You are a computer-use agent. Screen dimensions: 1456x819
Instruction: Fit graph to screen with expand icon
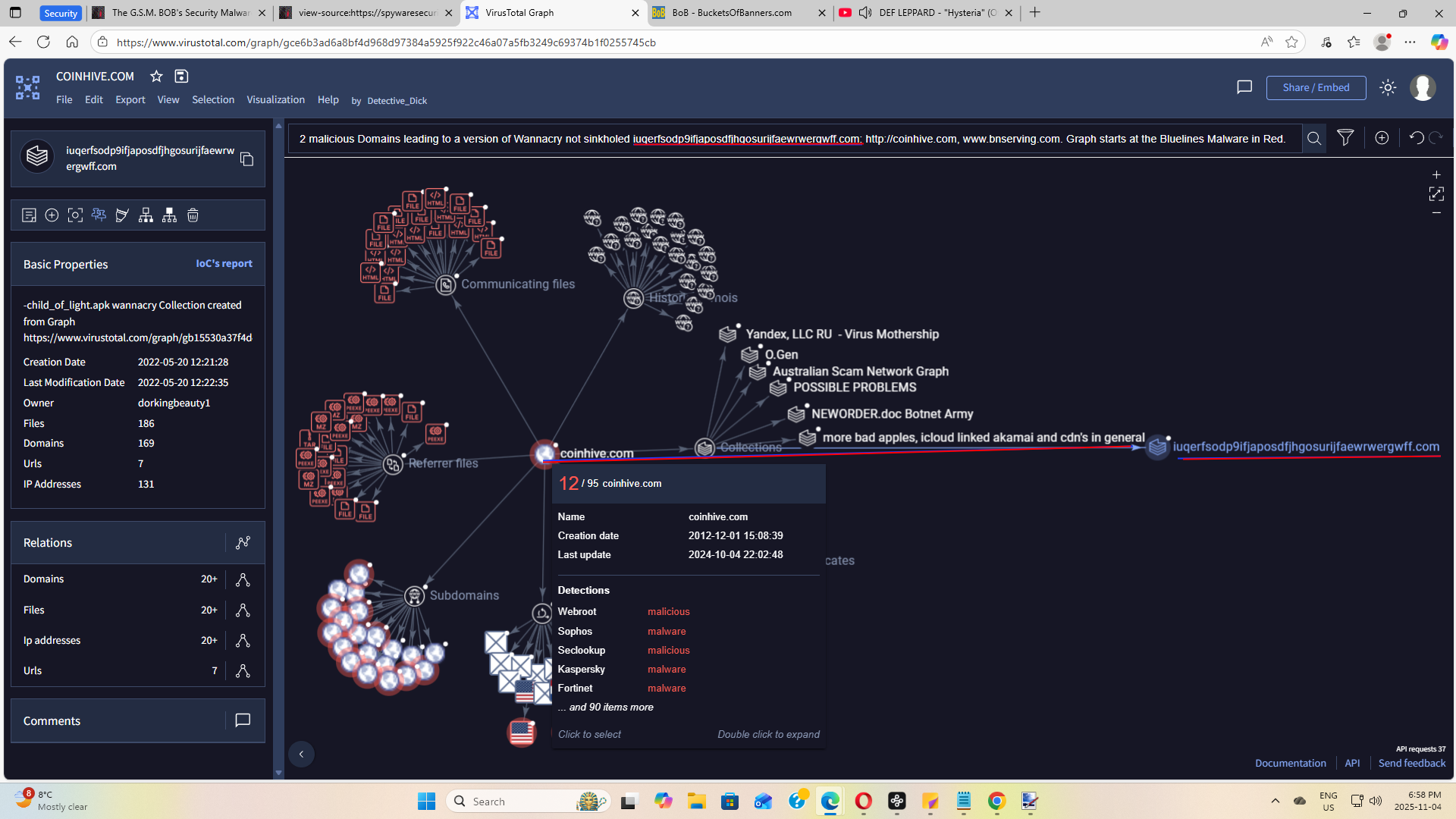point(1436,194)
